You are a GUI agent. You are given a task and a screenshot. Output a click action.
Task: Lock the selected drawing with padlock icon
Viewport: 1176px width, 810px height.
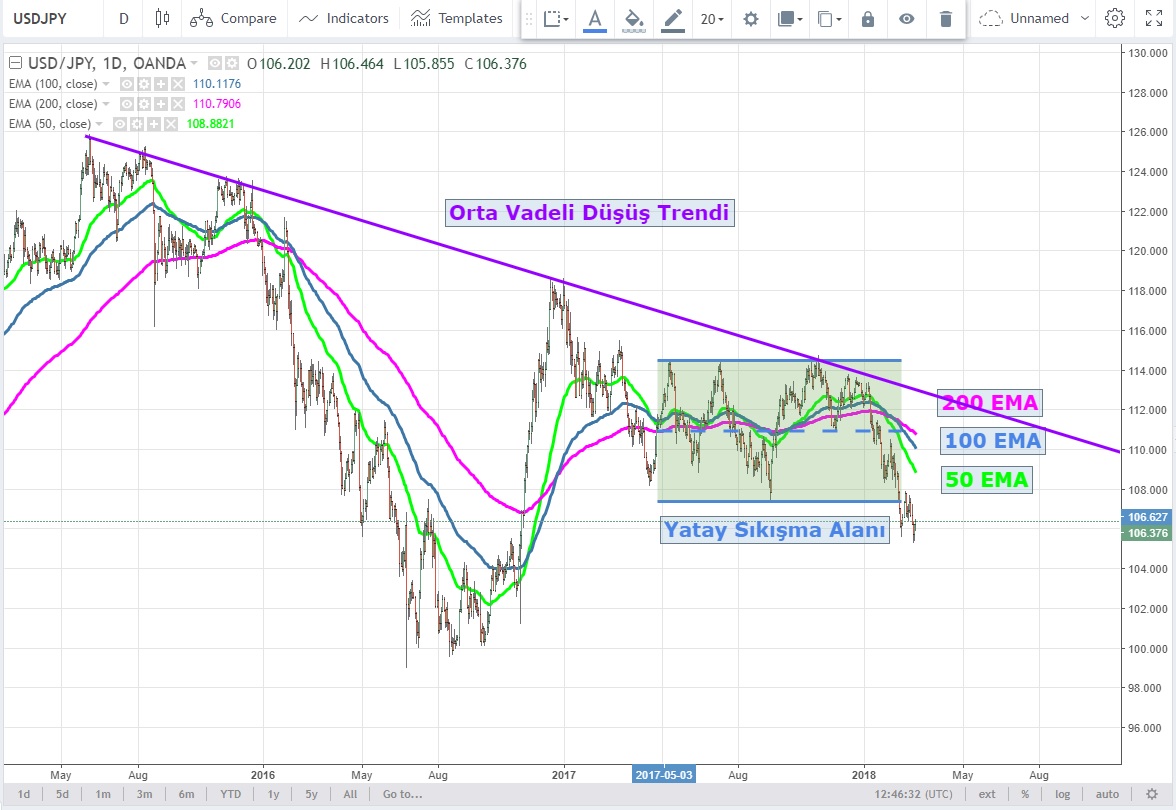tap(868, 19)
